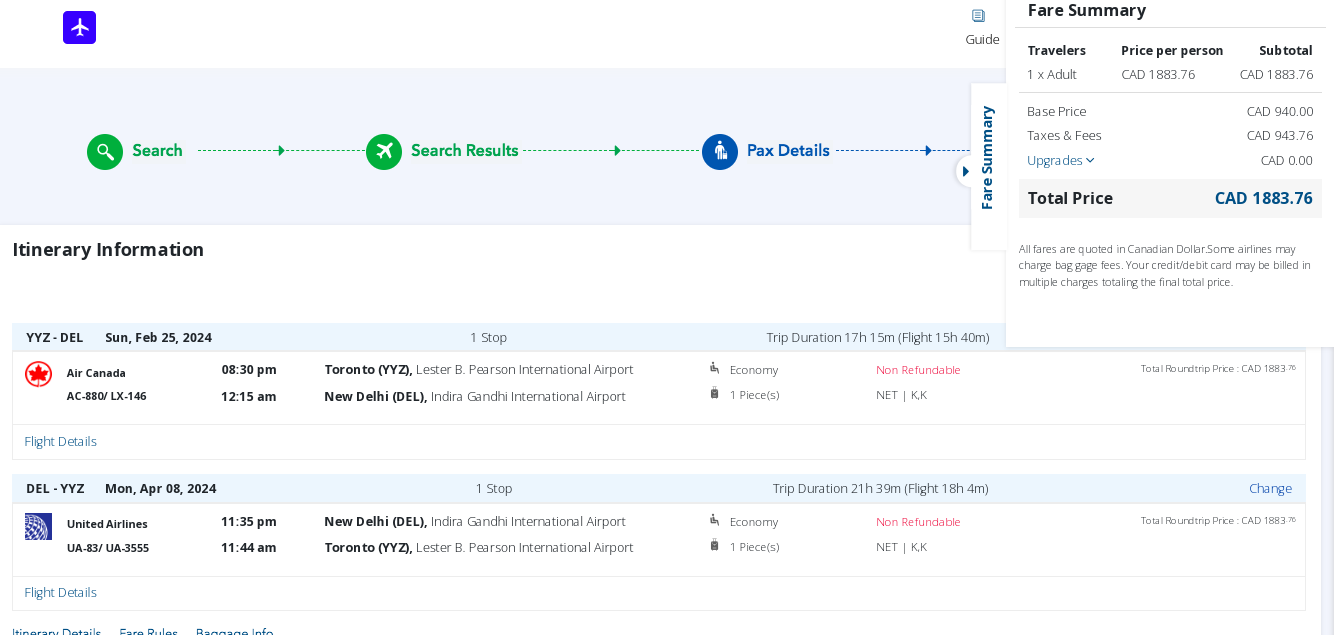
Task: Click the Air Canada maple leaf logo
Action: click(x=38, y=374)
